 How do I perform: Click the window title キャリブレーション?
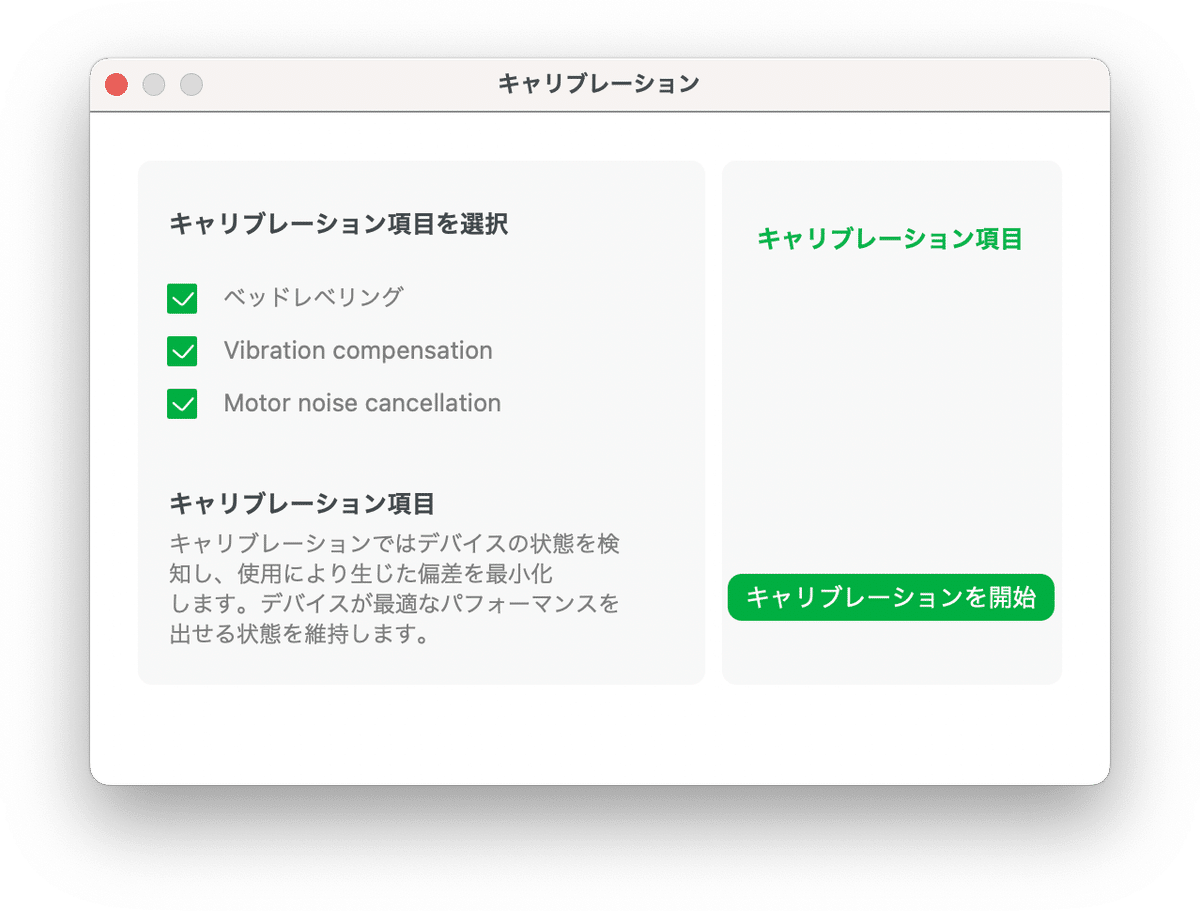tap(599, 84)
